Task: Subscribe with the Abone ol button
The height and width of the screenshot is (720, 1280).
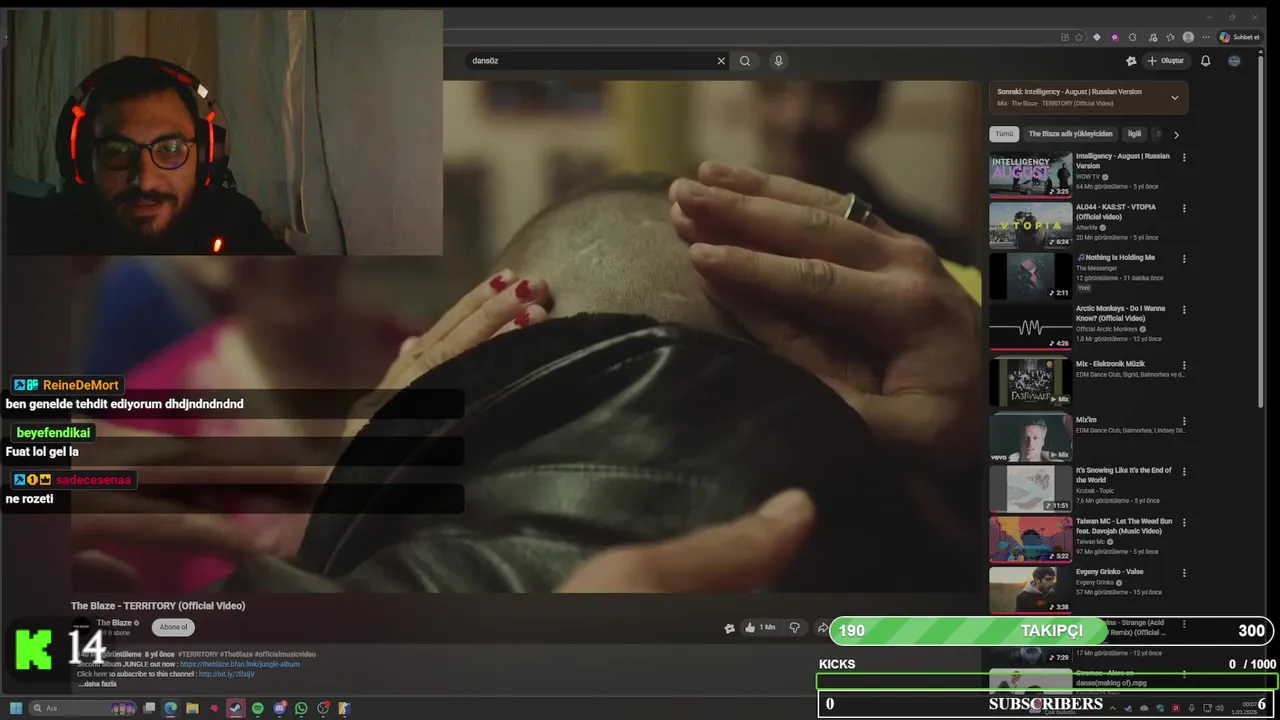Action: (x=173, y=627)
